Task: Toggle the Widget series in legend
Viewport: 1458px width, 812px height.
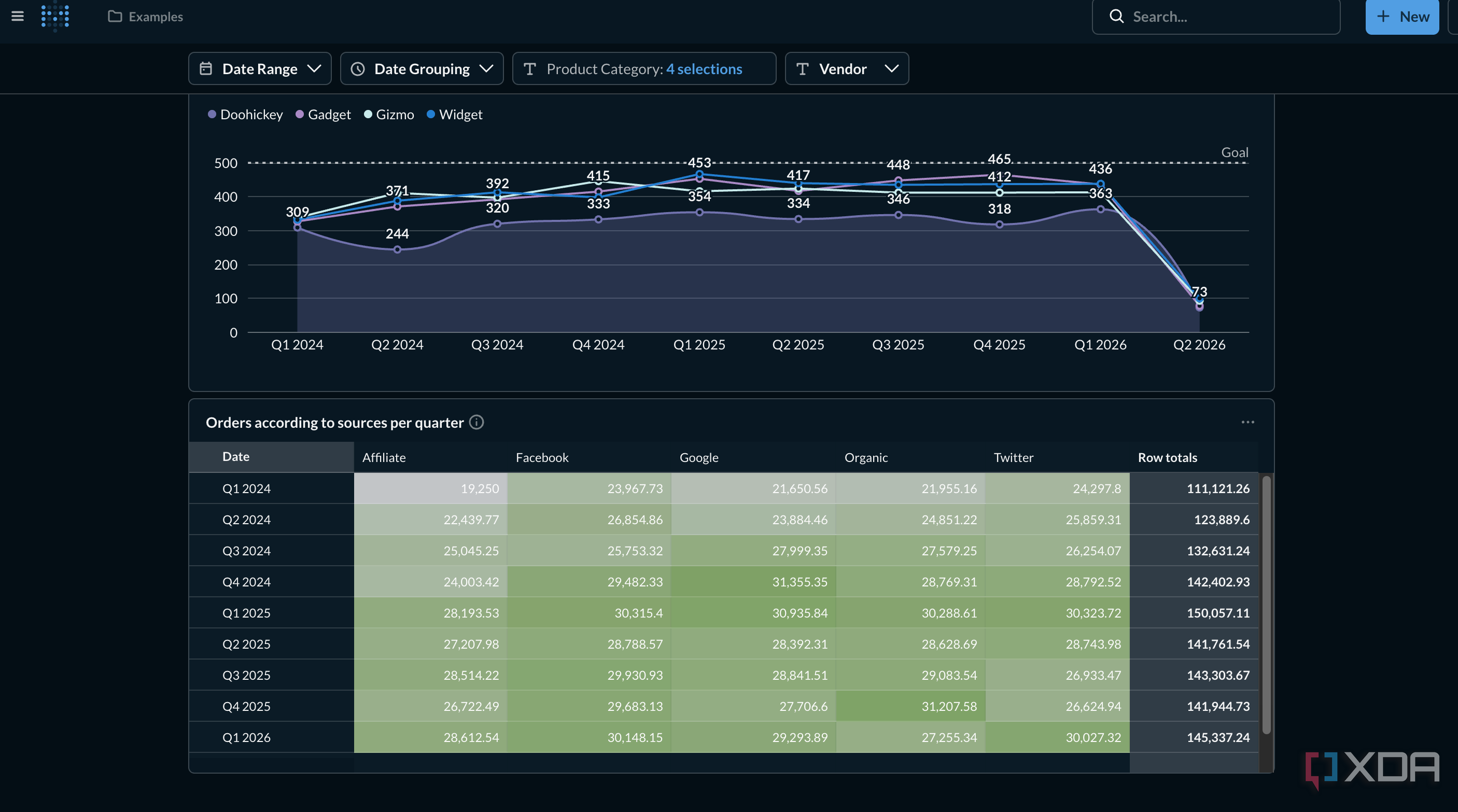Action: click(455, 114)
